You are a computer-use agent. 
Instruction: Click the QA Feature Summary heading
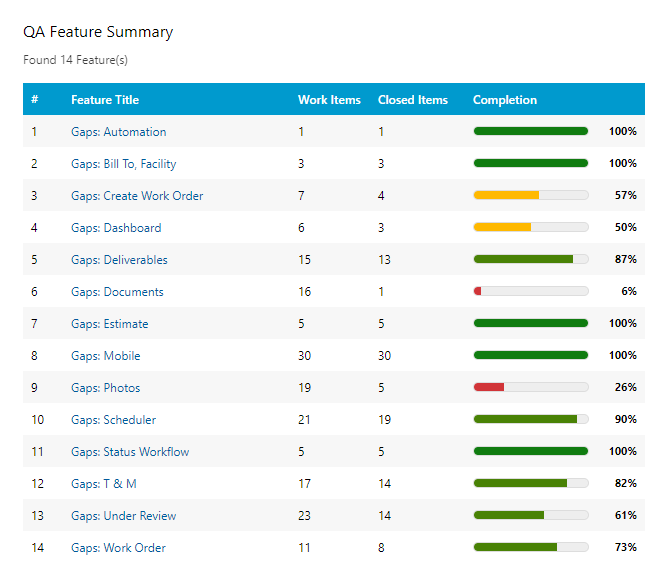point(98,32)
